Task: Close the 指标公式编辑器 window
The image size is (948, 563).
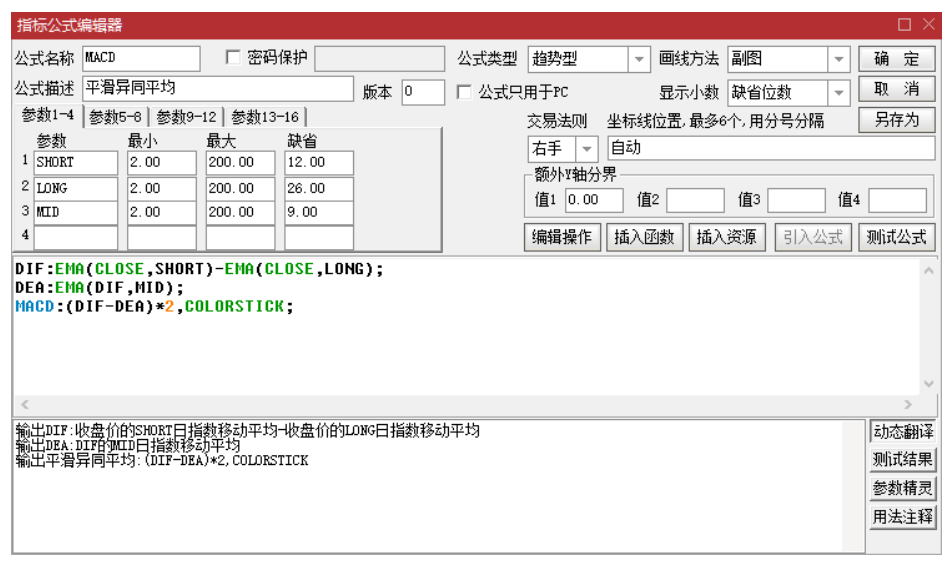Action: pos(929,24)
